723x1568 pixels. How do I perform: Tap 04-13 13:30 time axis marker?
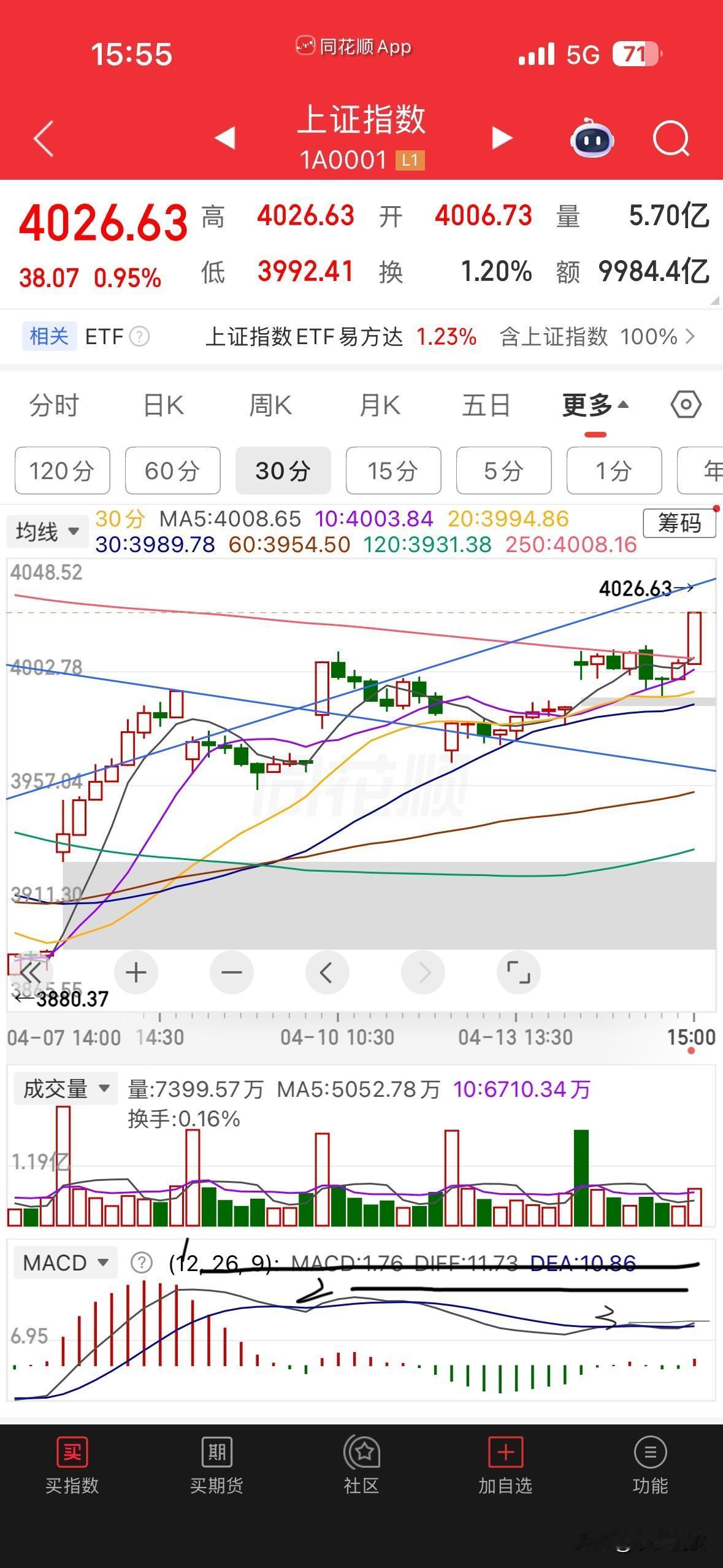point(516,1038)
